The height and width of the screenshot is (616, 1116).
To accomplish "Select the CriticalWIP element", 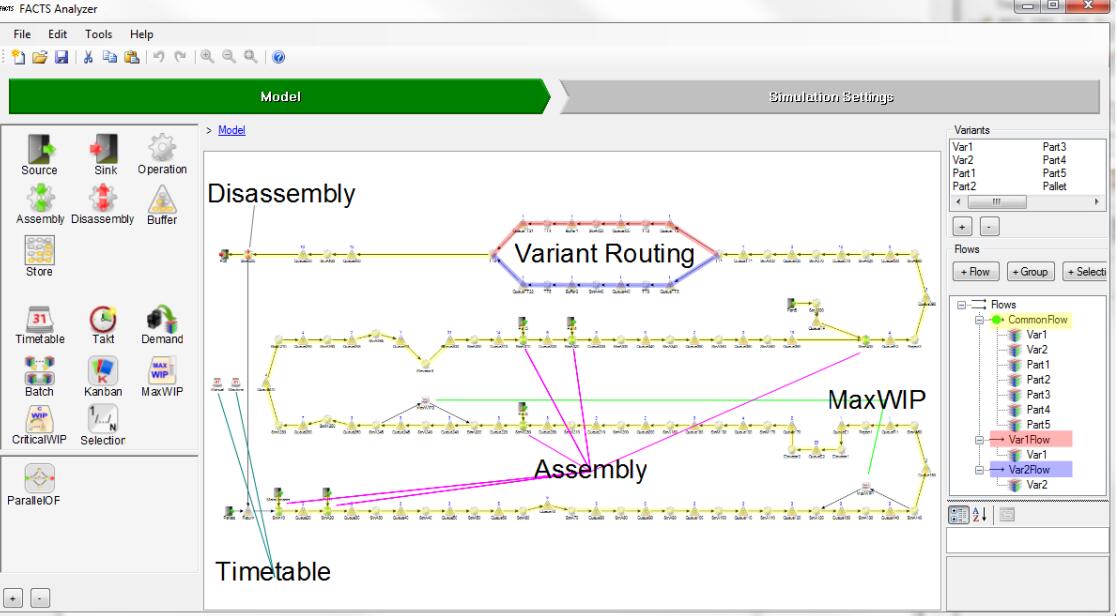I will tap(39, 425).
